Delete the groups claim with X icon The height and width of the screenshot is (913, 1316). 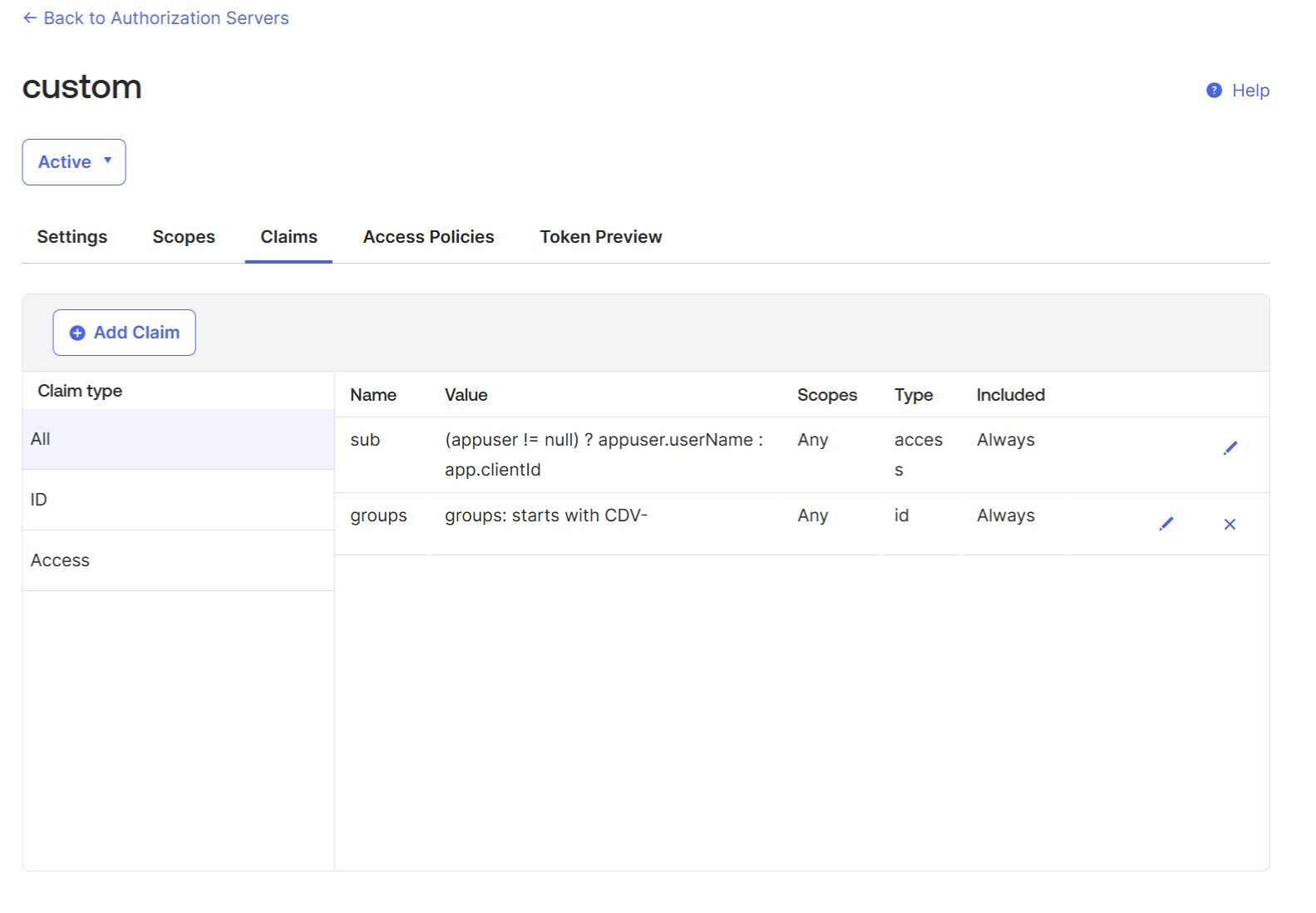(1230, 524)
